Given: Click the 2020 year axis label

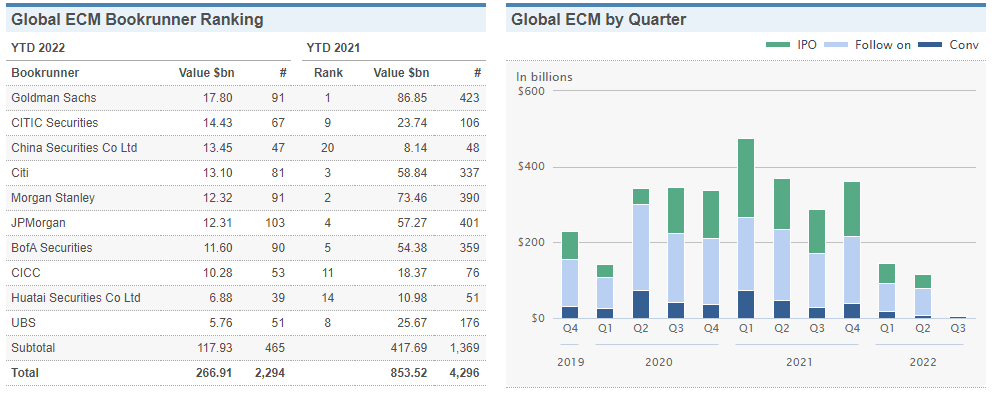Looking at the screenshot, I should click(x=659, y=362).
